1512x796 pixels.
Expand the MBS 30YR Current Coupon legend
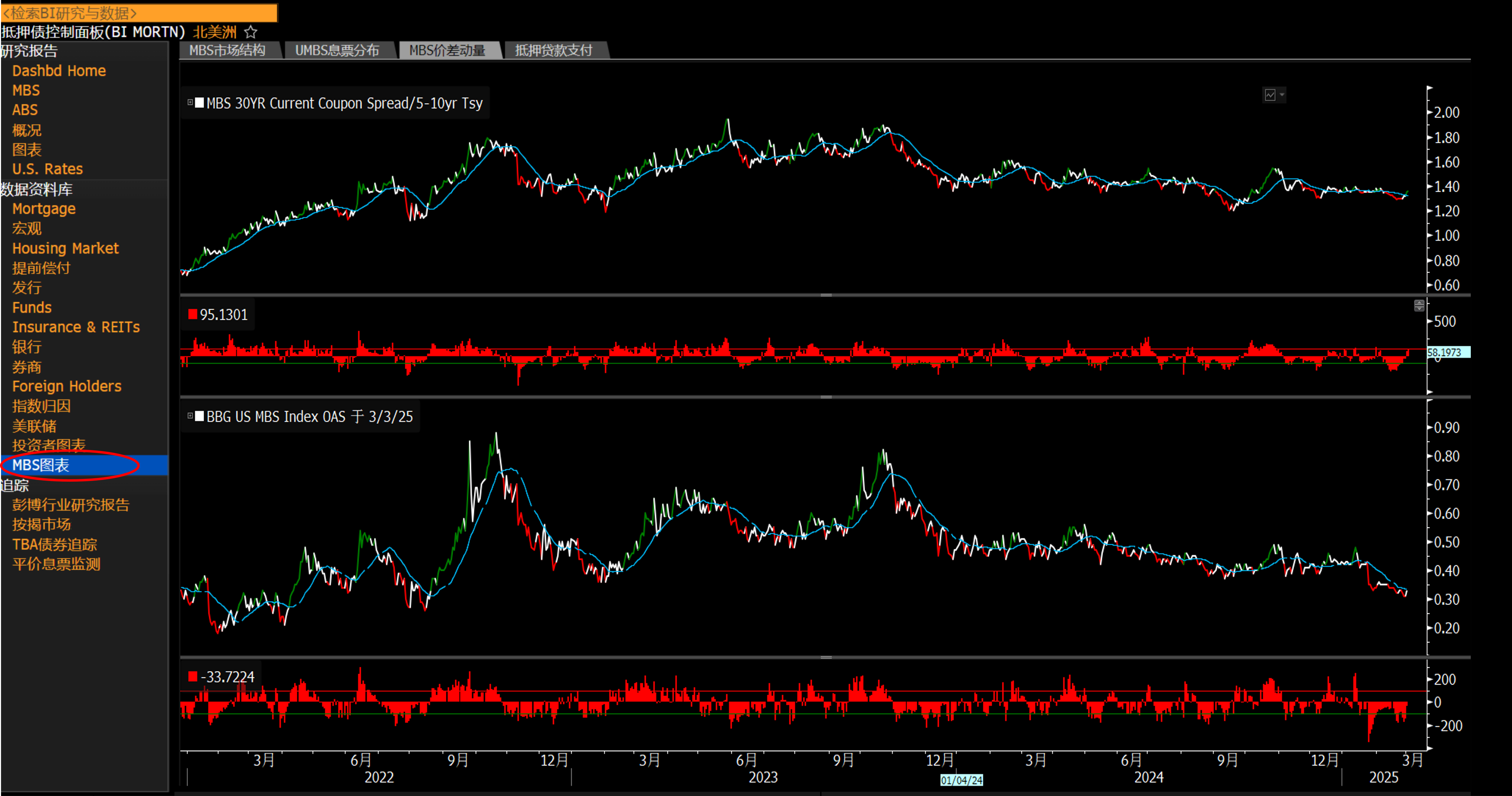190,103
